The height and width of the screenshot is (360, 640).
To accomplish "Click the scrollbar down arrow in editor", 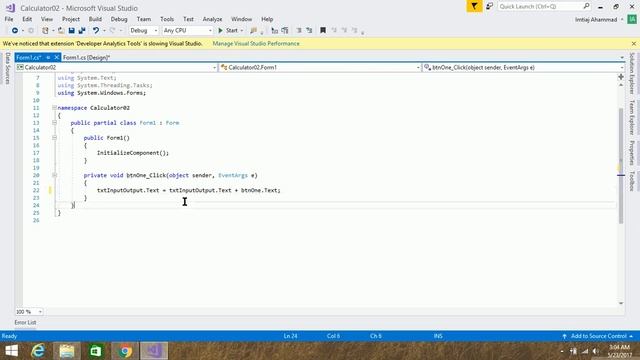I will click(x=621, y=303).
